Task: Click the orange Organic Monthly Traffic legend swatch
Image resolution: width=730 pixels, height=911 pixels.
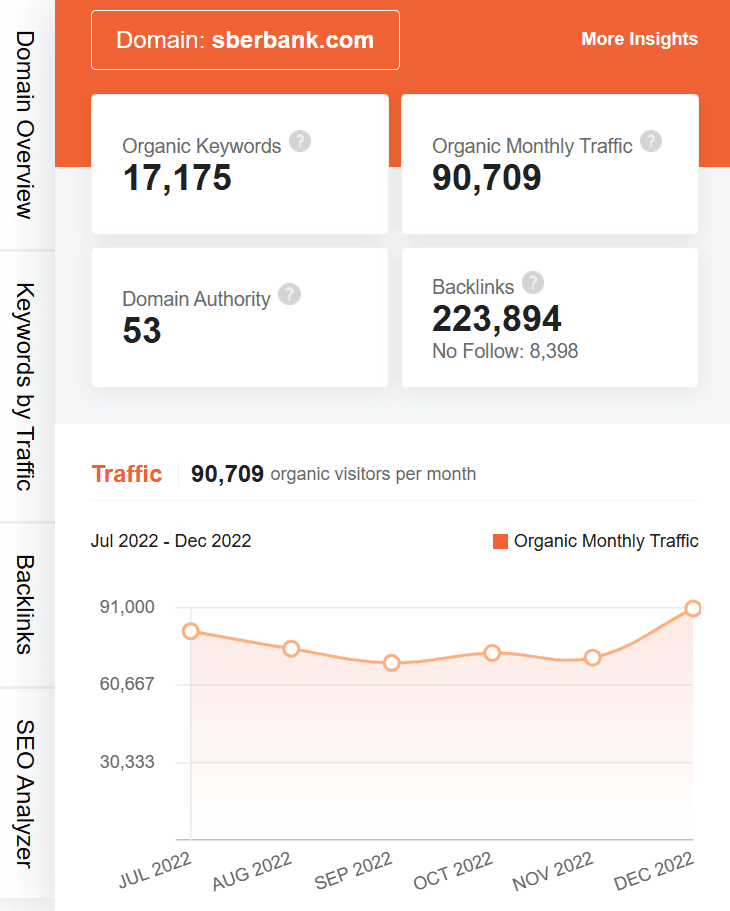Action: coord(500,541)
